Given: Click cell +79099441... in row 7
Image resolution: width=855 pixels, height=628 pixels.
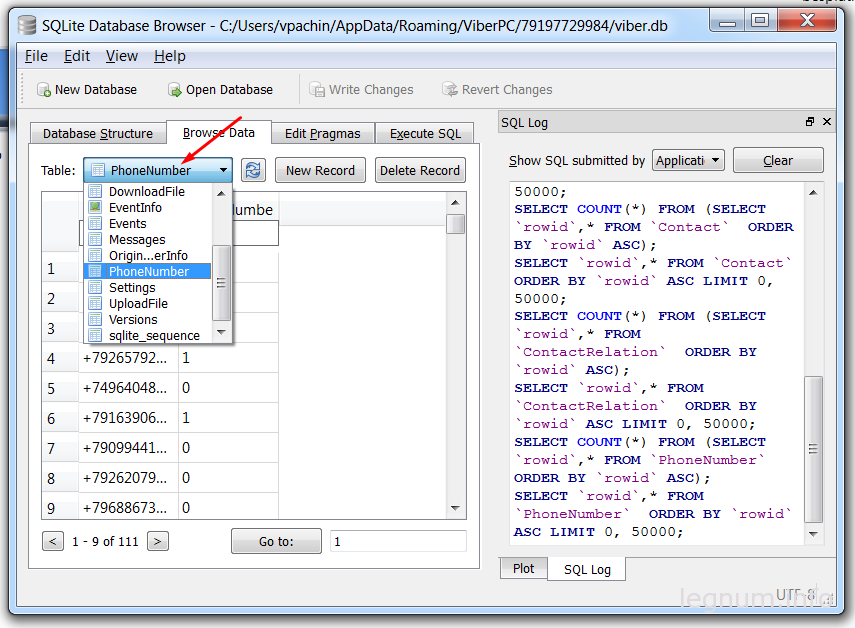Looking at the screenshot, I should [x=129, y=448].
